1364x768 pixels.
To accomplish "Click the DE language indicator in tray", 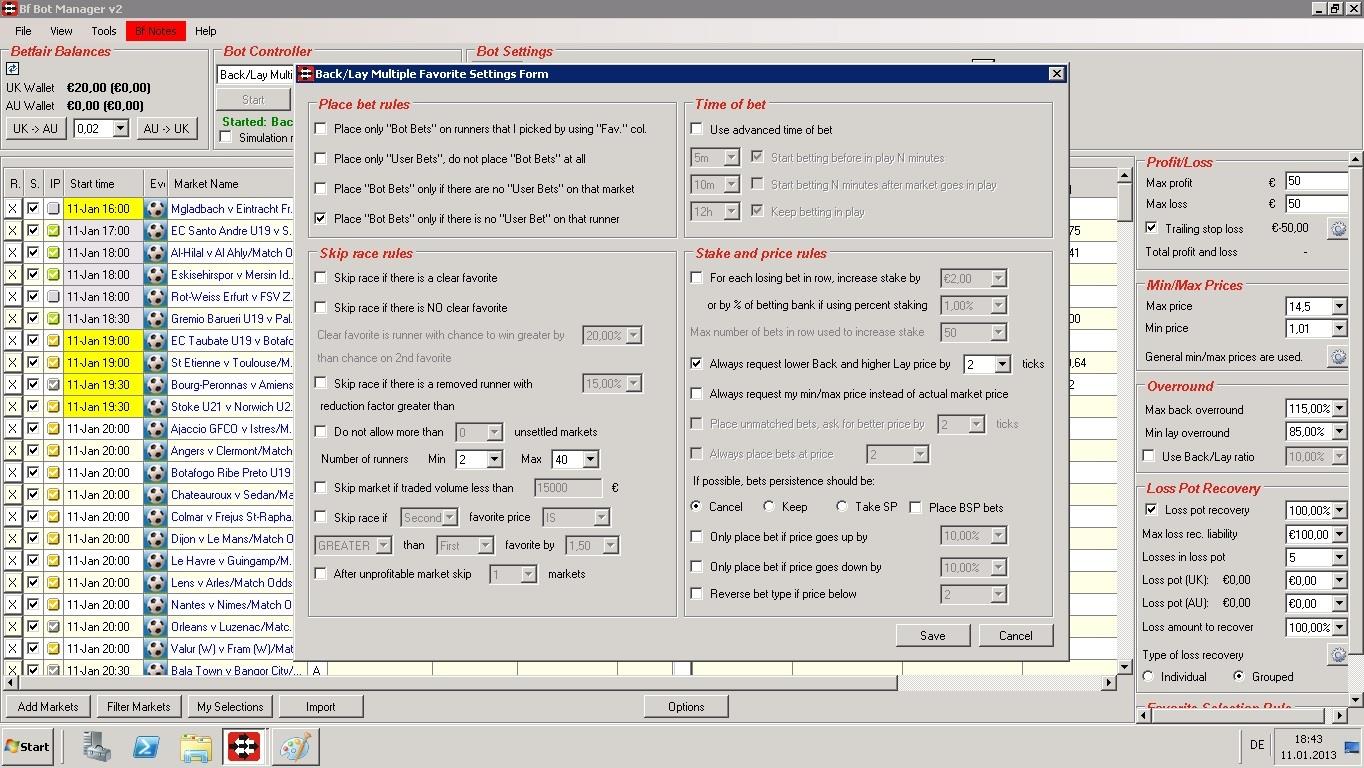I will click(1257, 745).
